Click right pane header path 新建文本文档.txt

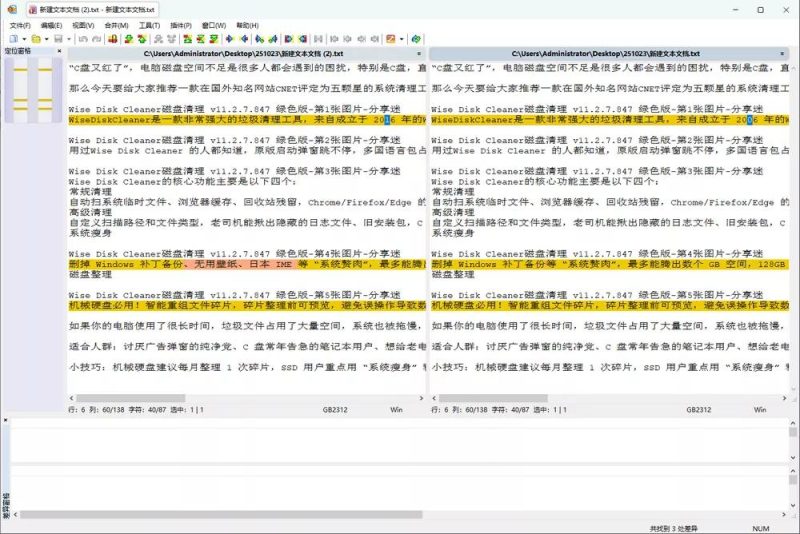(606, 53)
